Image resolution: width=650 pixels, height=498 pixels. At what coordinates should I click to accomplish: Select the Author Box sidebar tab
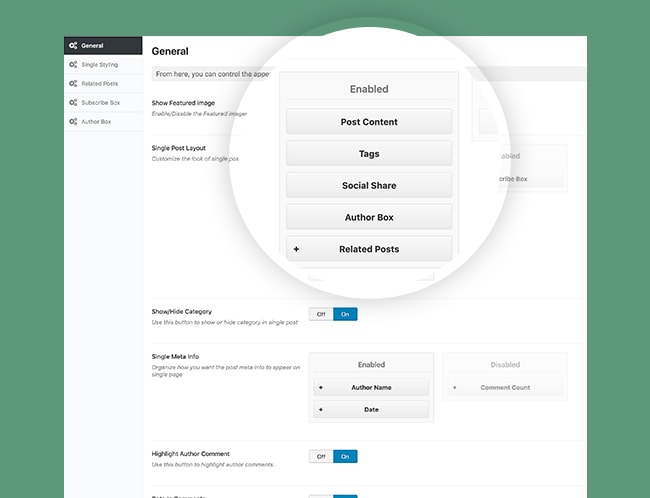pos(103,121)
